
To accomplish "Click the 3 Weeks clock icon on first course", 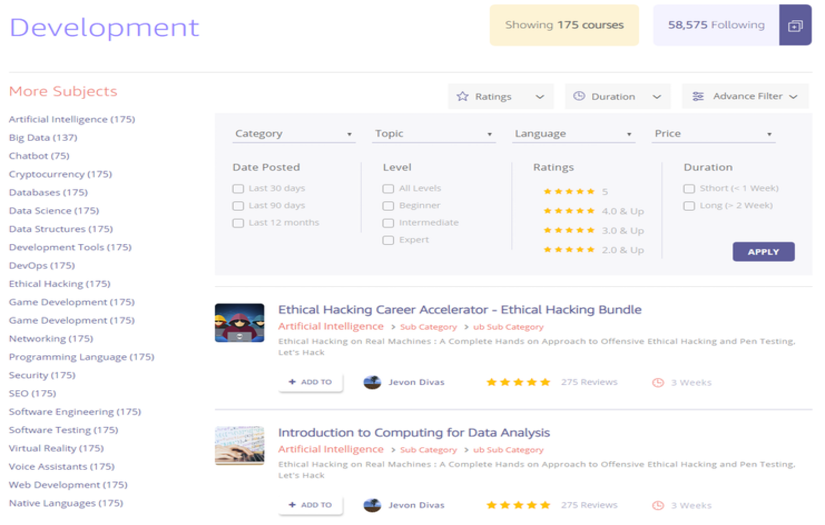I will 657,382.
